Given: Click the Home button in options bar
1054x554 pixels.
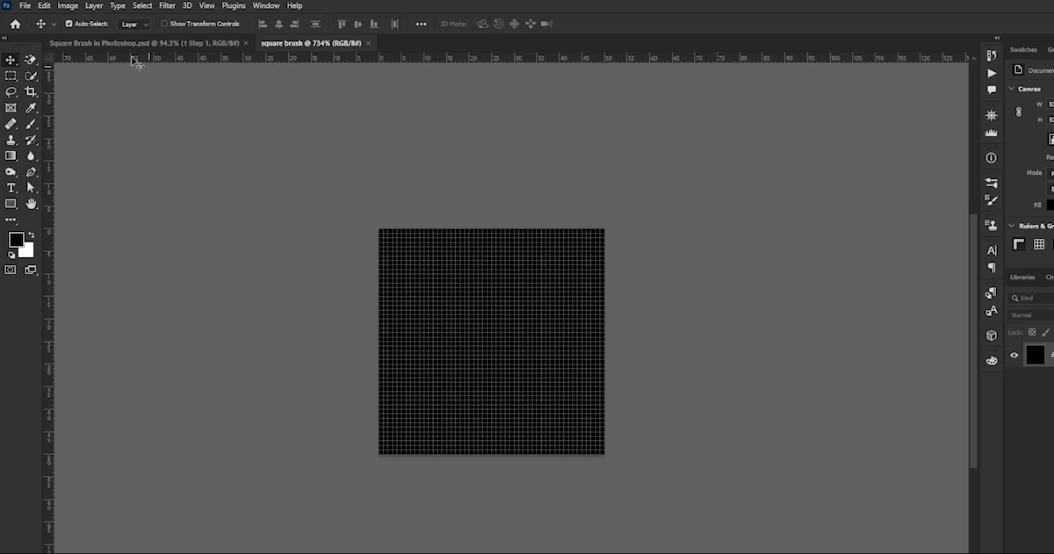Looking at the screenshot, I should click(15, 24).
